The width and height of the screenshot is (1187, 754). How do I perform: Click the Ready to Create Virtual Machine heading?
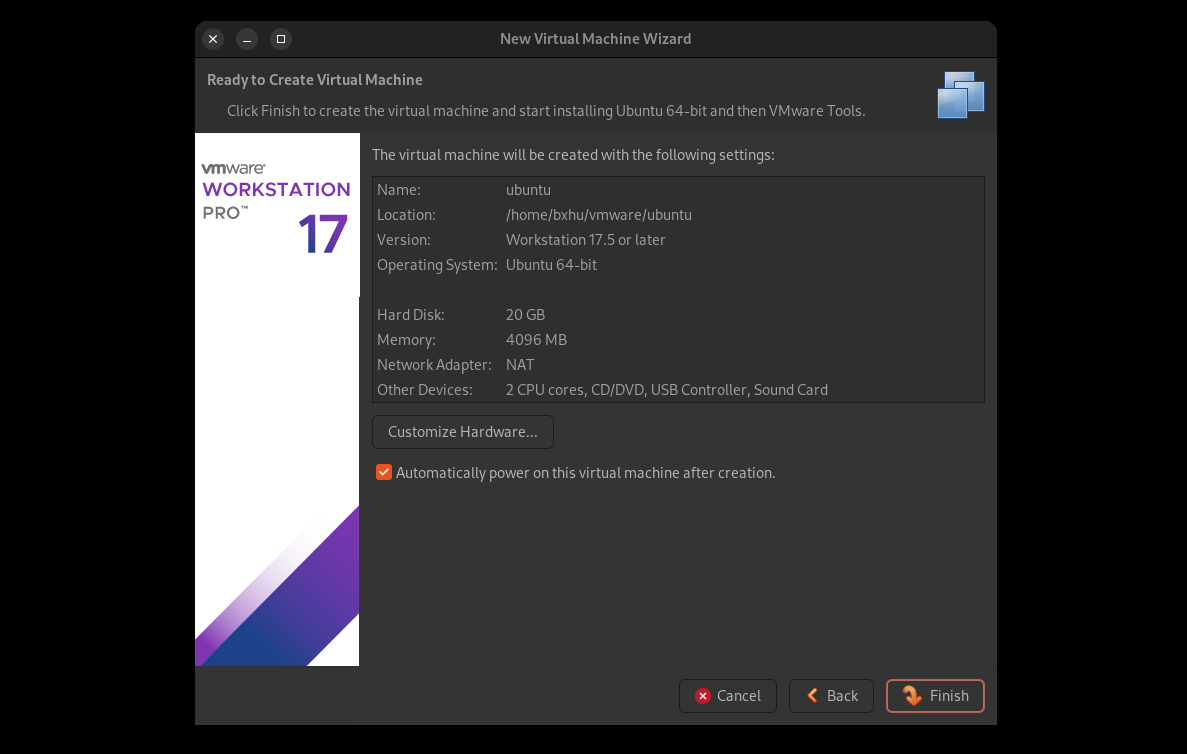click(x=314, y=80)
